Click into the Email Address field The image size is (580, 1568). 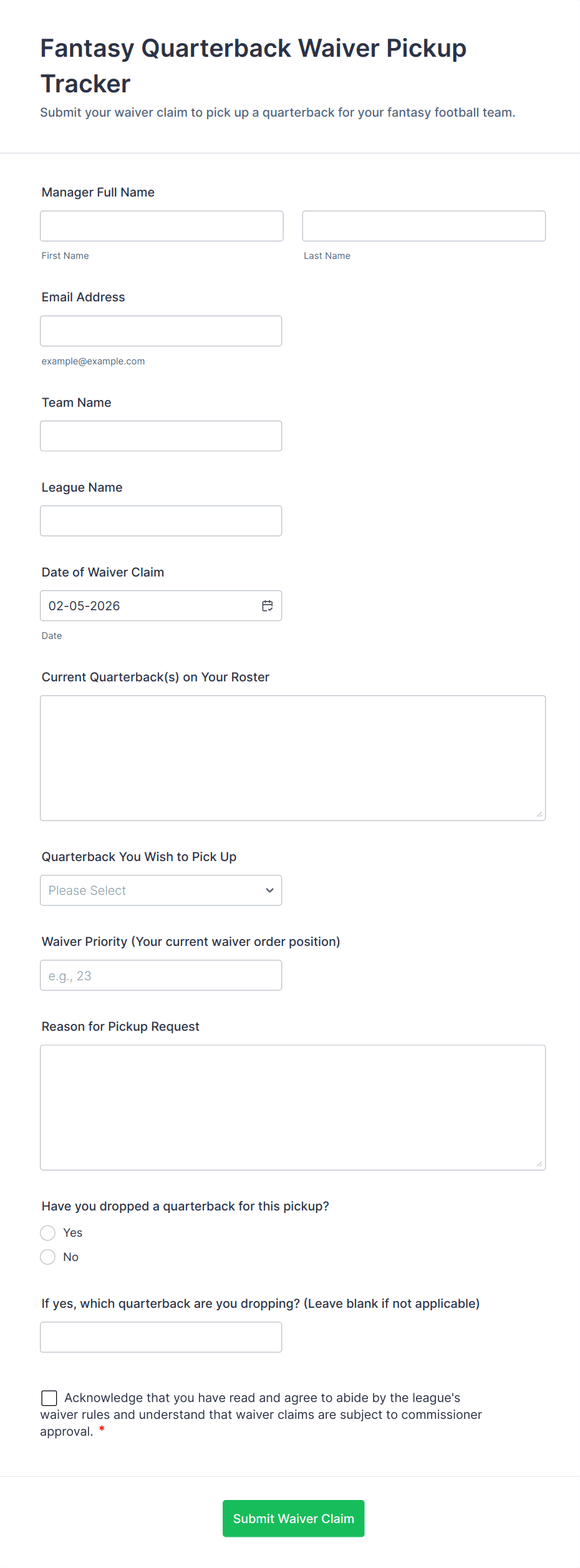(x=161, y=331)
